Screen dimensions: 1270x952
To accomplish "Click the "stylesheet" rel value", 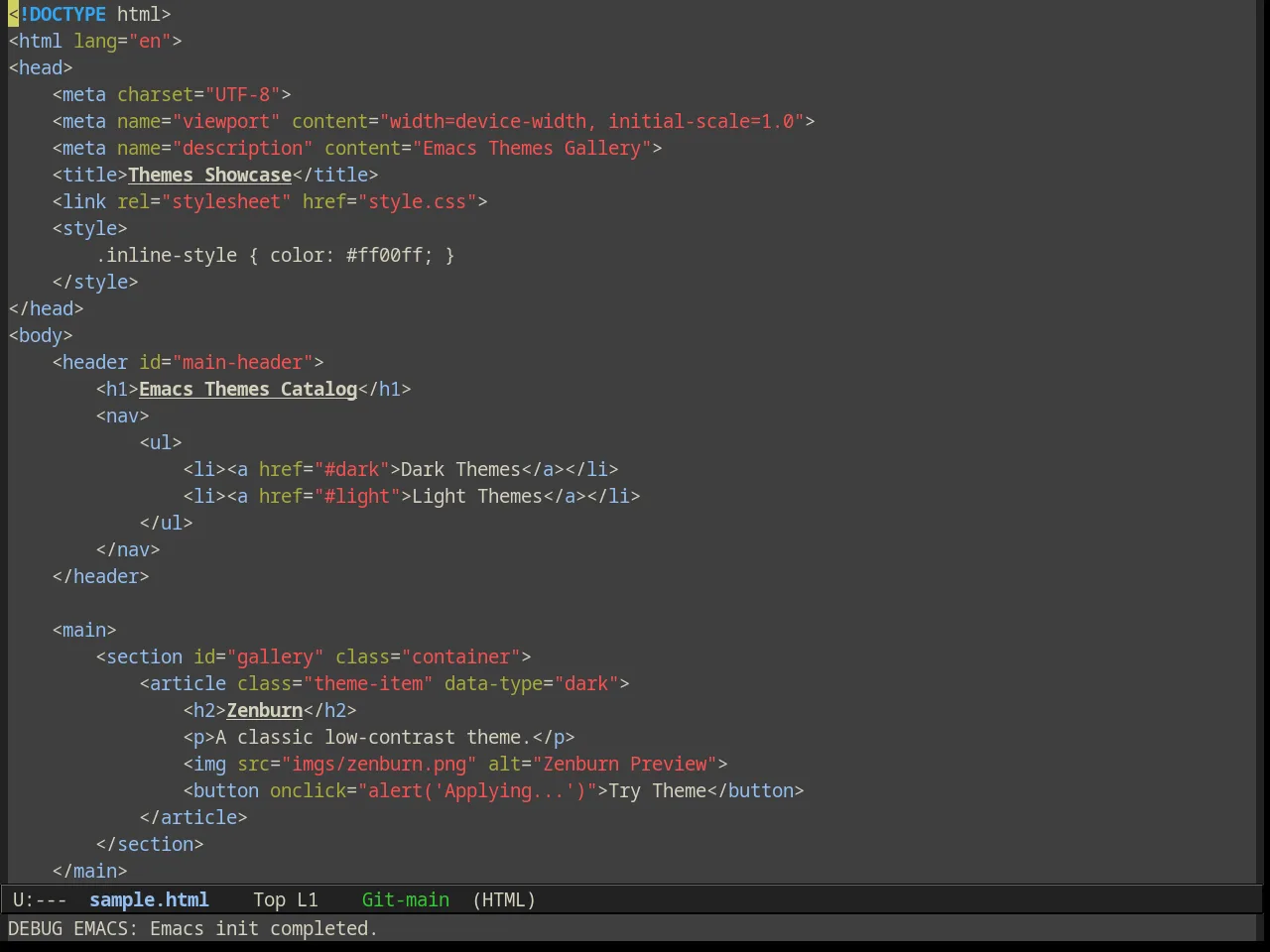I will pyautogui.click(x=226, y=201).
